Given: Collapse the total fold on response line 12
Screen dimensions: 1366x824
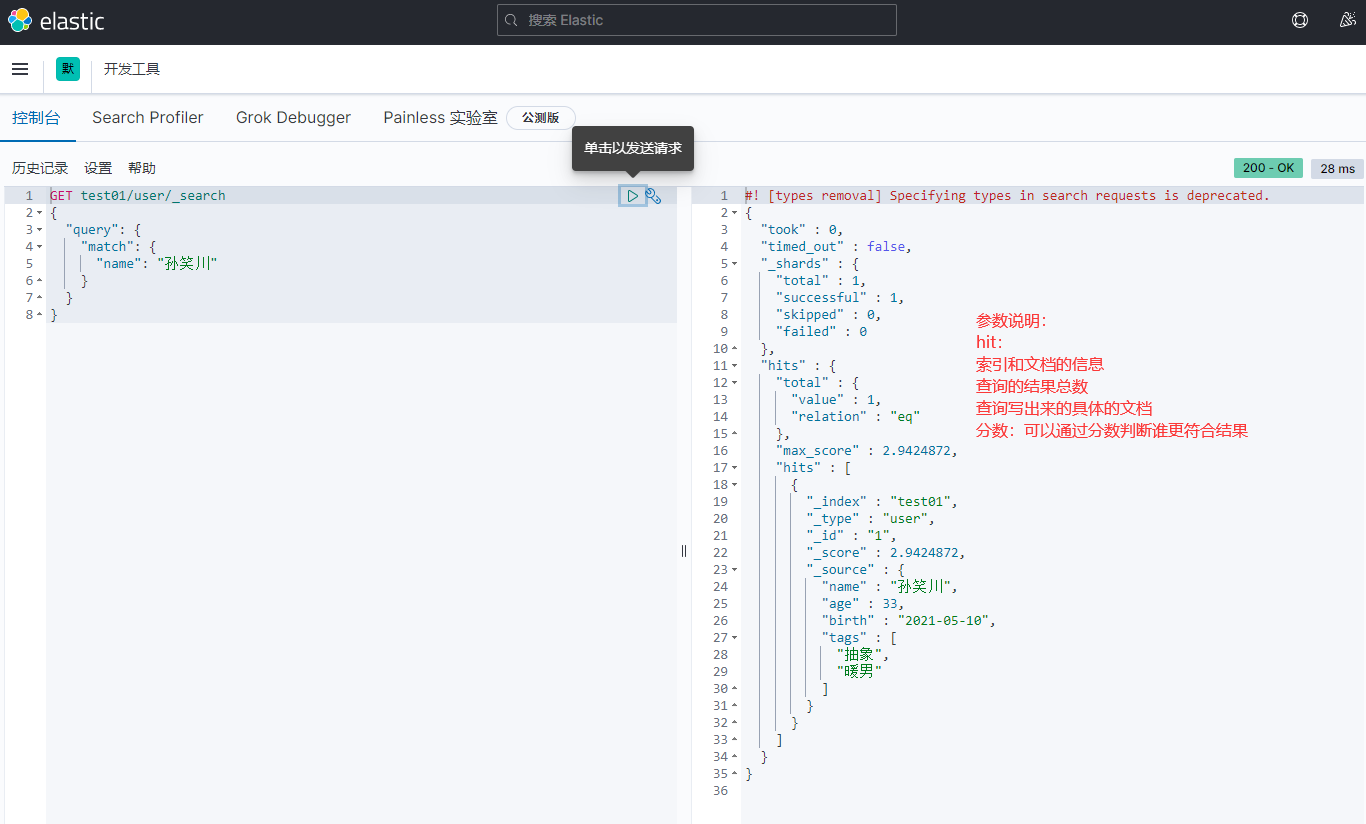Looking at the screenshot, I should tap(735, 383).
